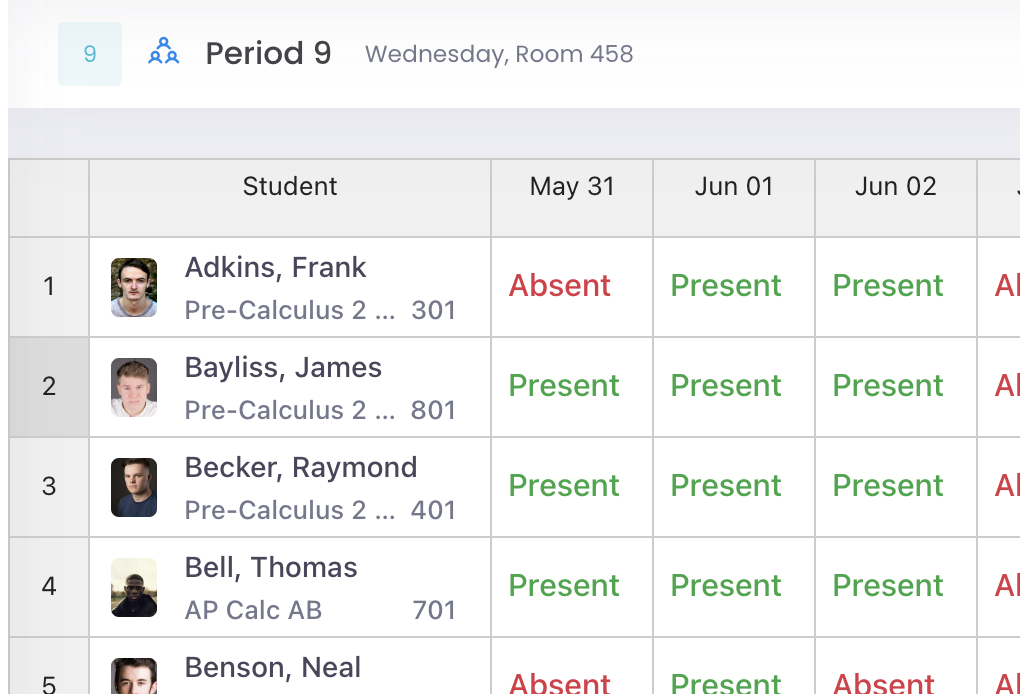1020x694 pixels.
Task: Select row number 2 in the table
Action: coord(49,387)
